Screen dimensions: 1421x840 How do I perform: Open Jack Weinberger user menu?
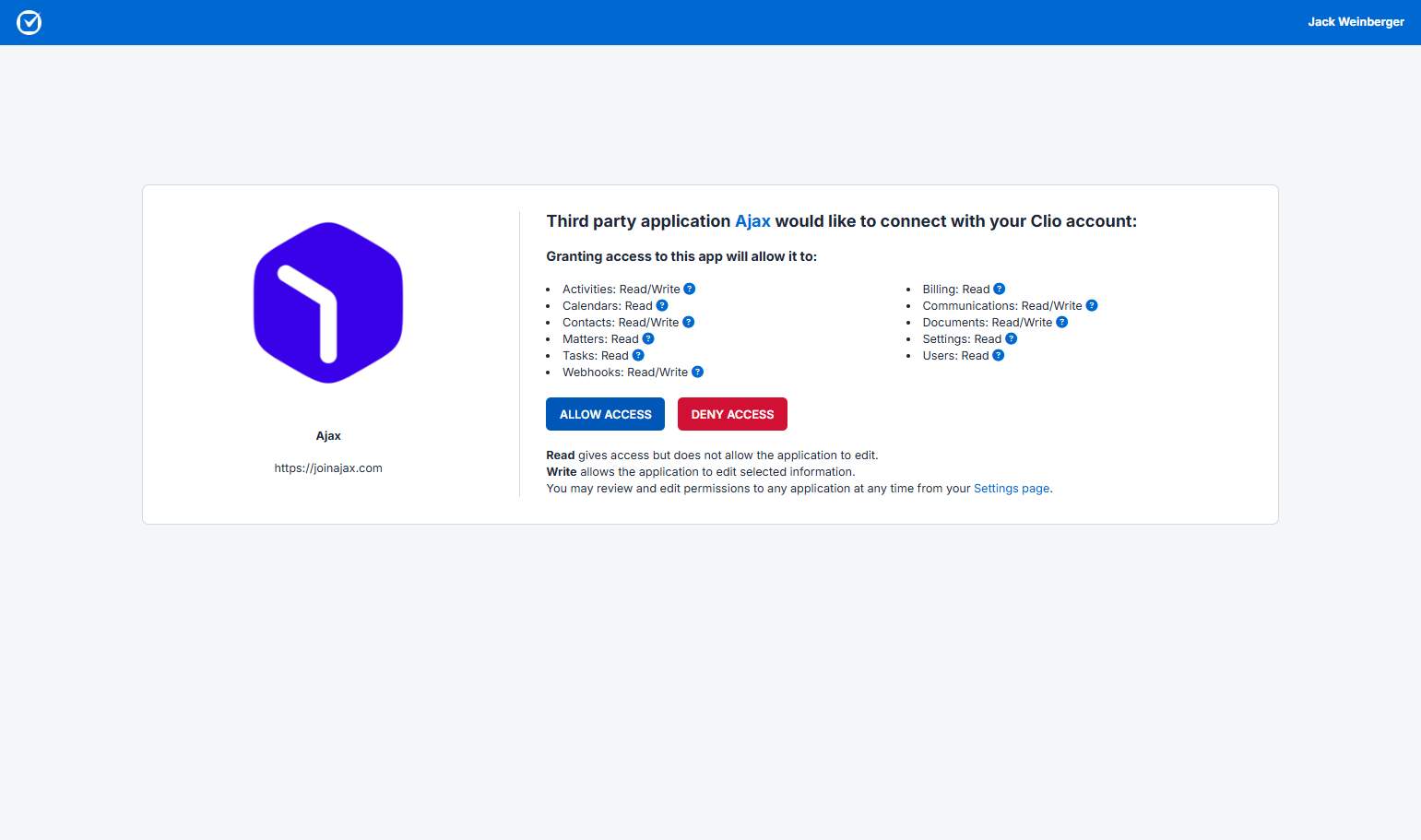click(x=1356, y=22)
